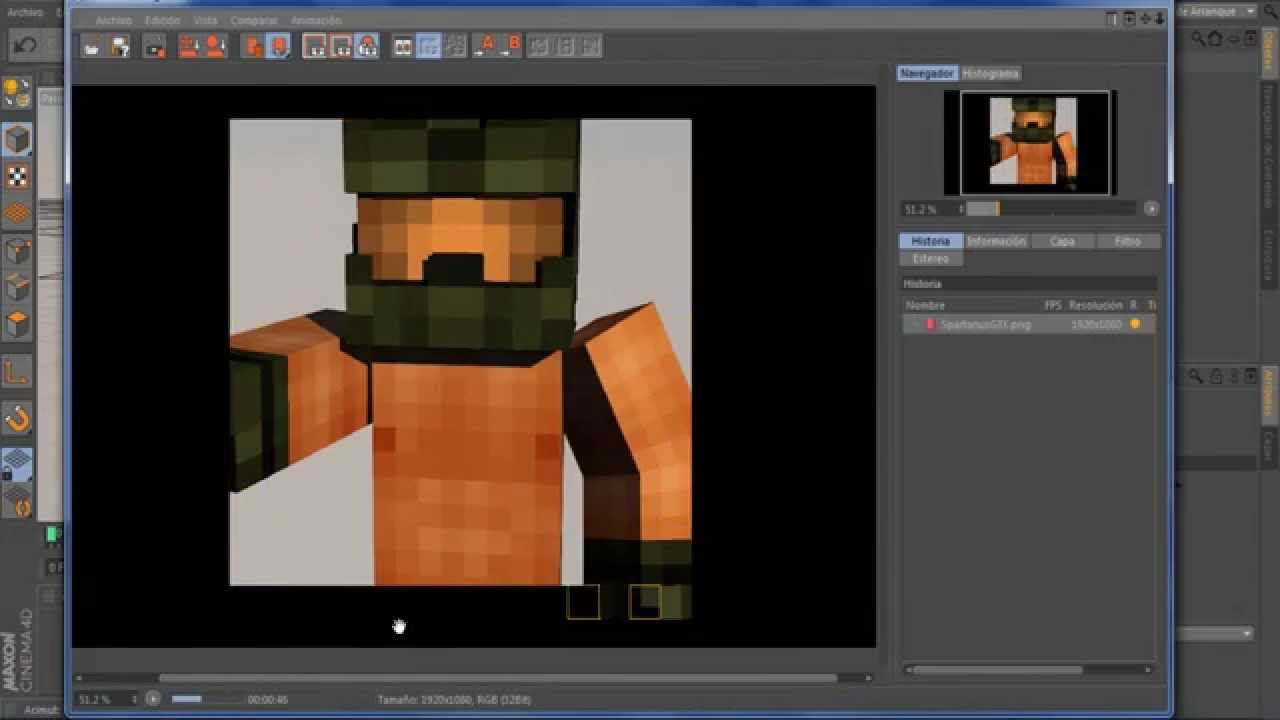Open the dropdown at bottom right of main window
The width and height of the screenshot is (1280, 720).
(x=1215, y=633)
